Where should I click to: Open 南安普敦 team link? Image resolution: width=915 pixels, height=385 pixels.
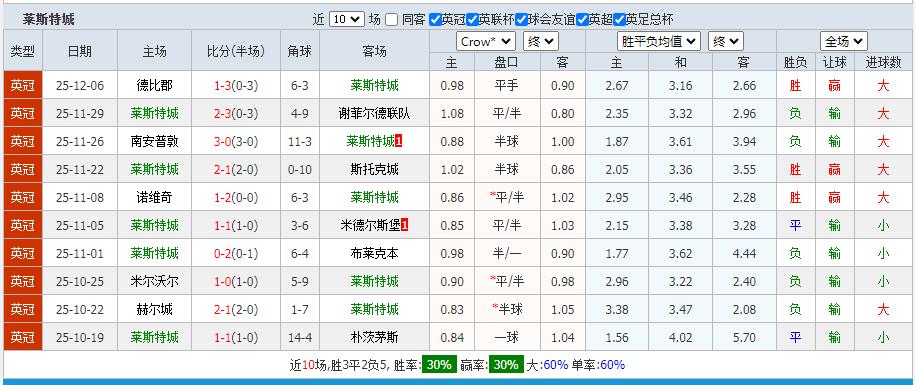coord(154,142)
